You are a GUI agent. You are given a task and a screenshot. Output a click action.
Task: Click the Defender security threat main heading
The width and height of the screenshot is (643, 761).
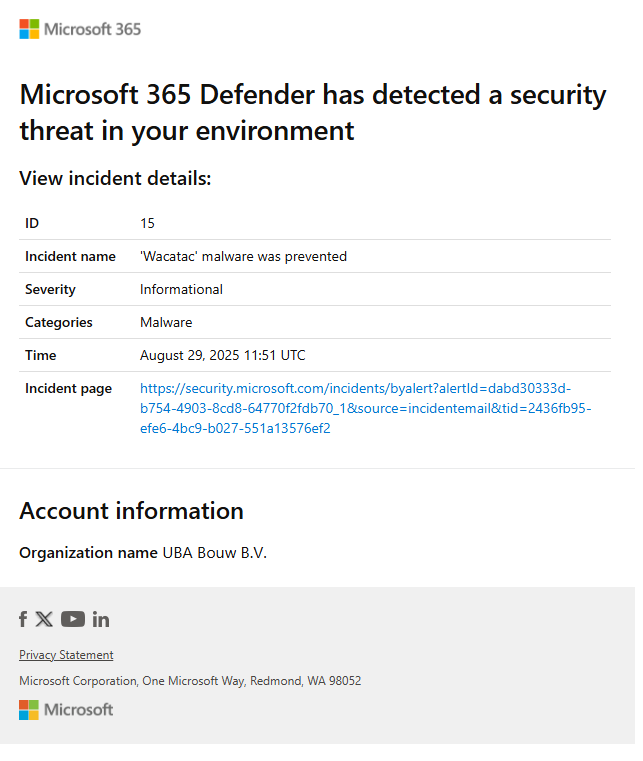[313, 113]
